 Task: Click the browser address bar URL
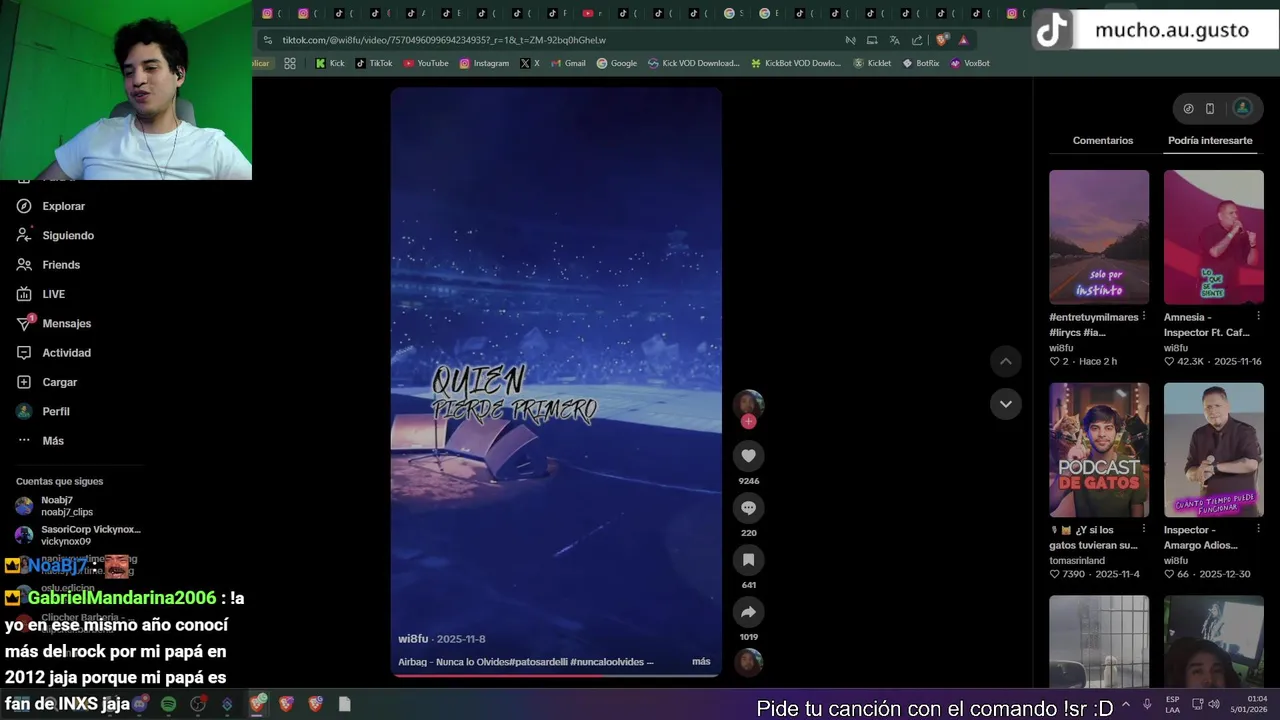(x=444, y=40)
